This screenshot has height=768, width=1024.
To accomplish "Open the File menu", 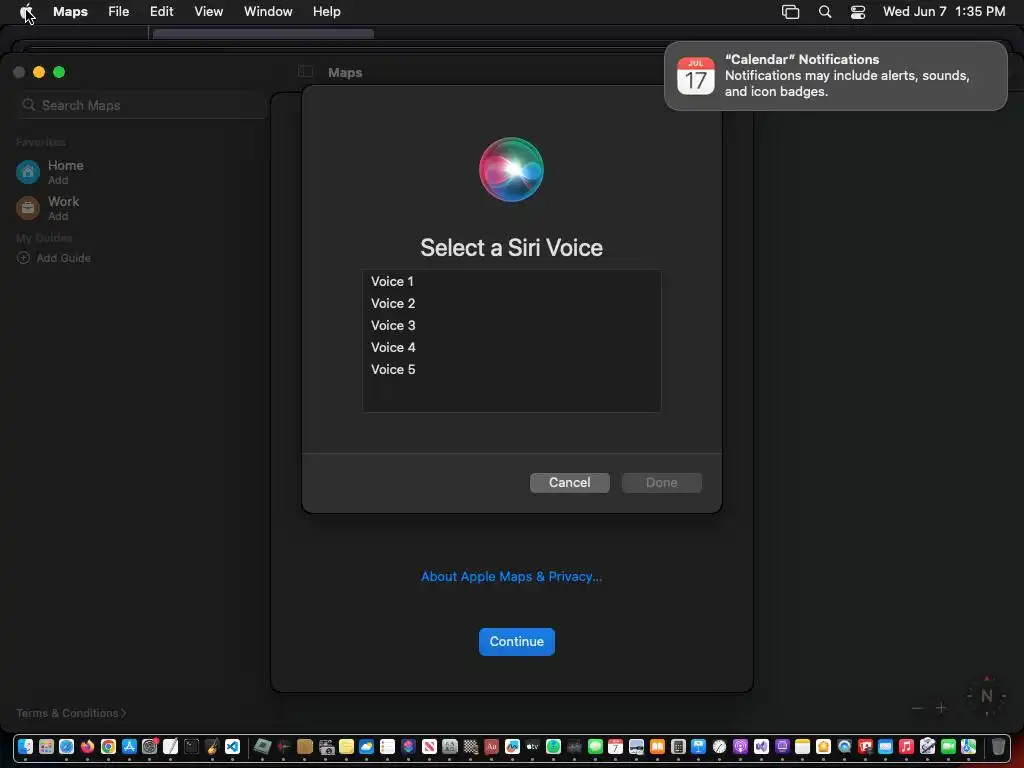I will pyautogui.click(x=119, y=12).
